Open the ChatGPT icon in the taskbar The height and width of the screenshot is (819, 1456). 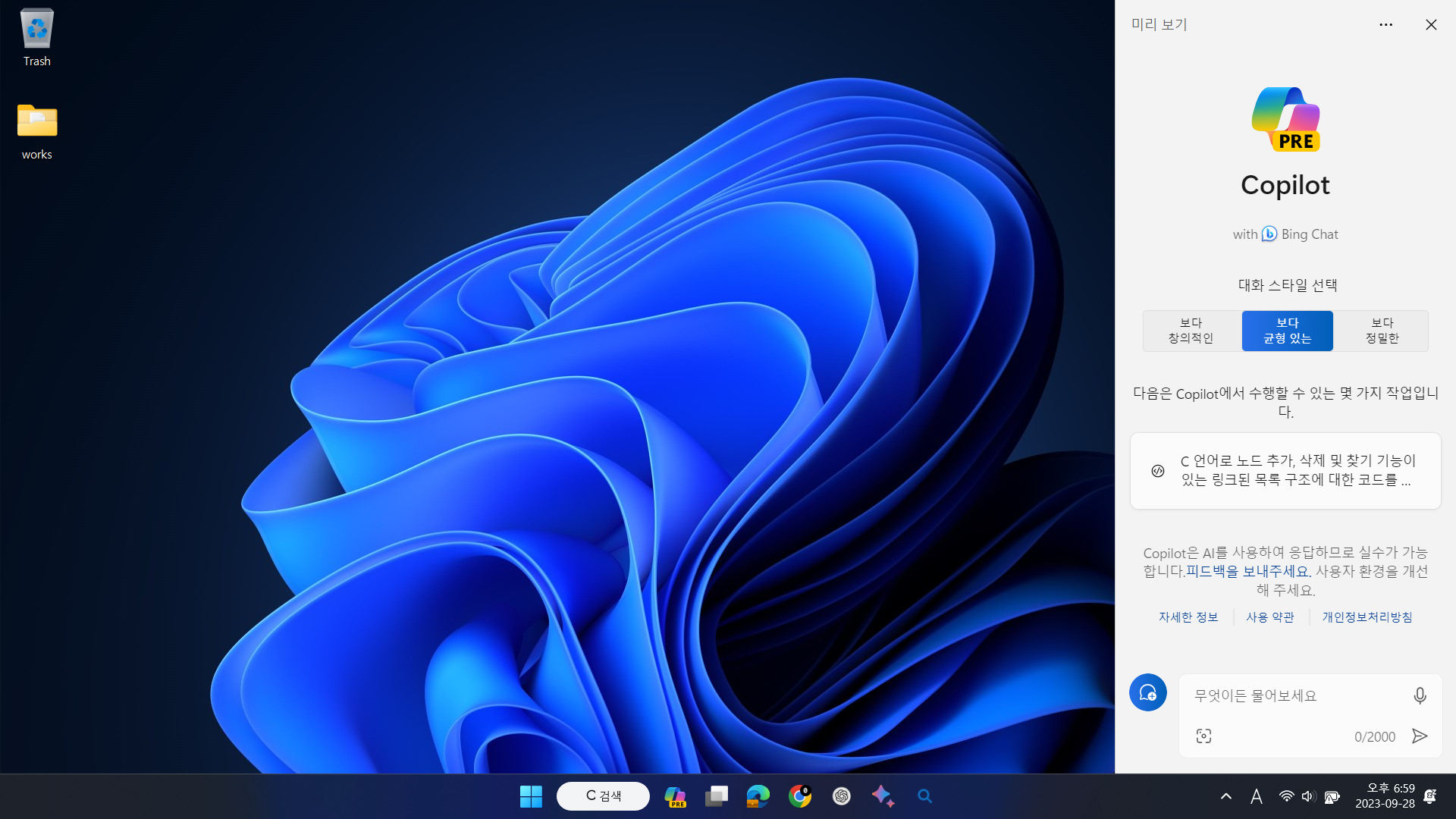coord(841,796)
